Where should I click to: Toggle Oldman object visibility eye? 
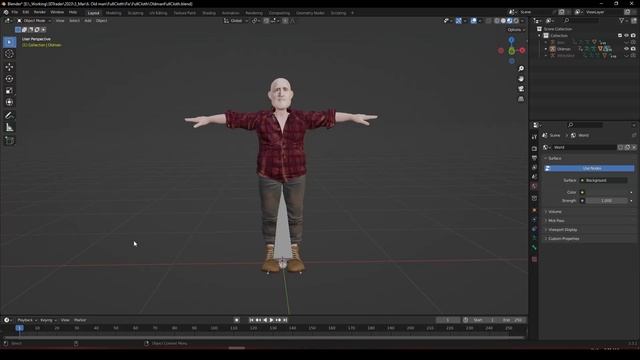pos(627,49)
